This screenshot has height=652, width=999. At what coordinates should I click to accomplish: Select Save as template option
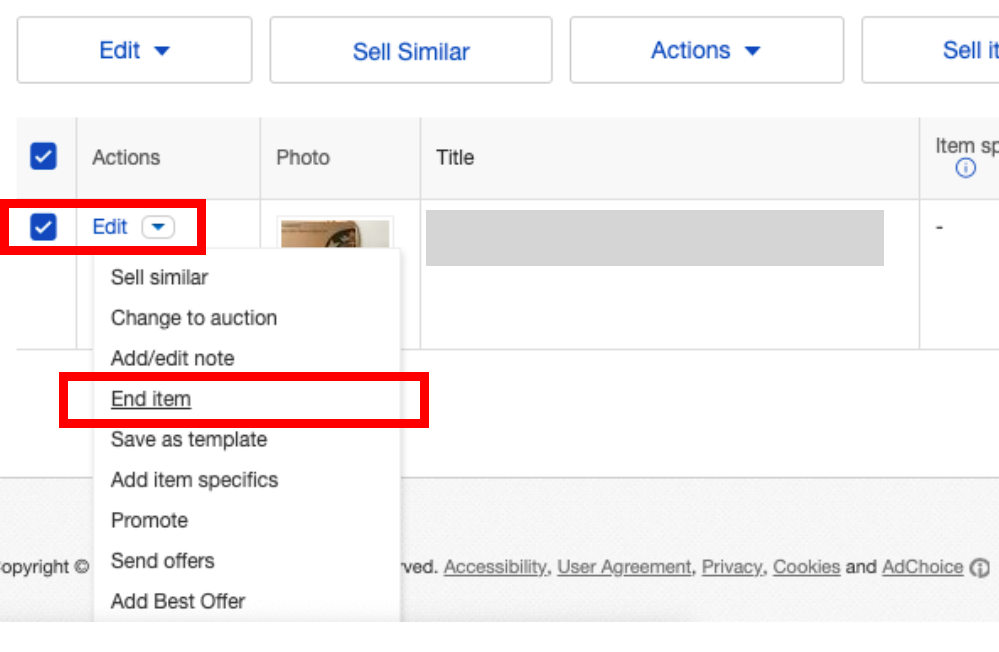(189, 439)
